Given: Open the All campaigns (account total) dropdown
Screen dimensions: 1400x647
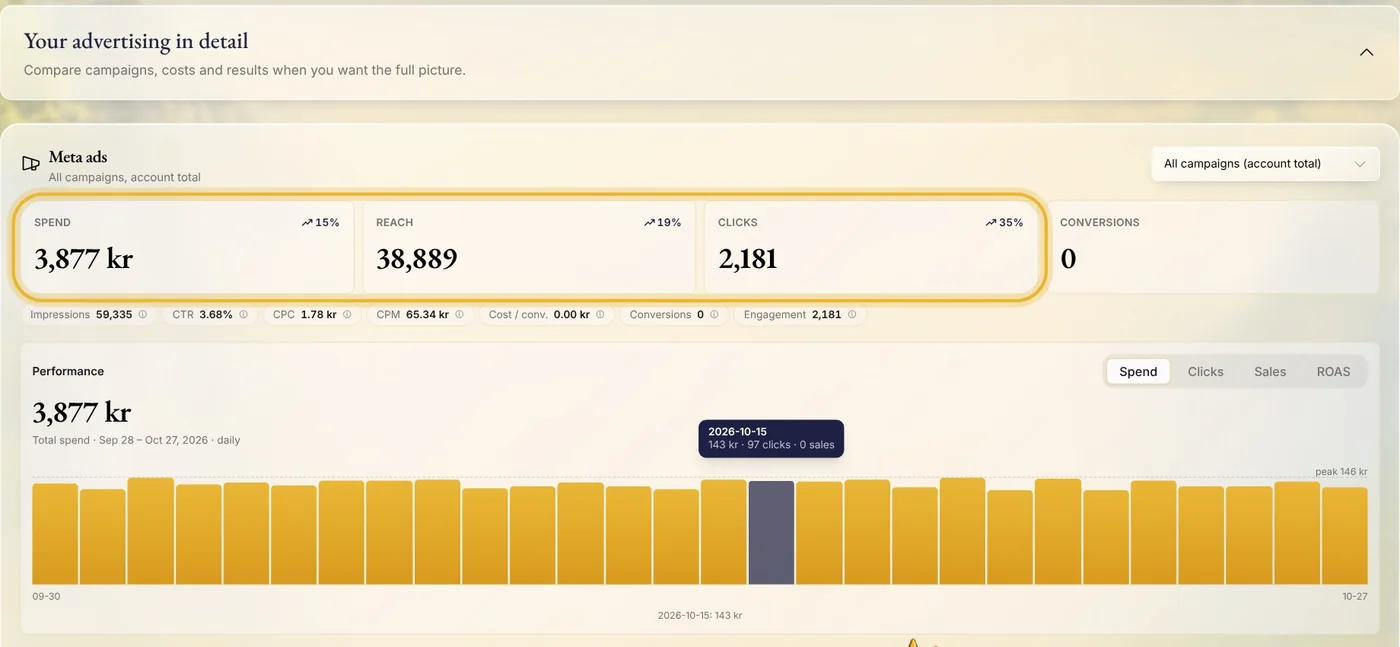Looking at the screenshot, I should [1265, 164].
